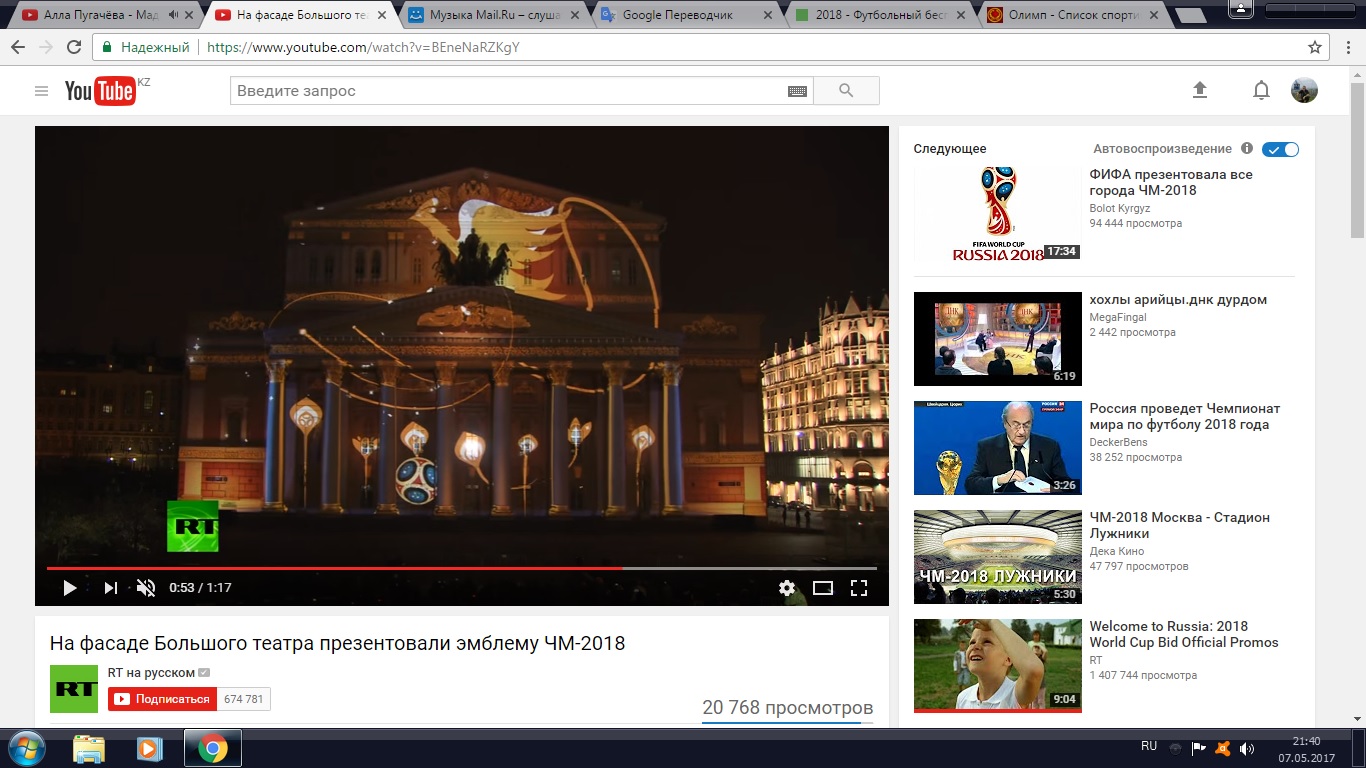Click the search input field
This screenshot has width=1366, height=768.
tap(508, 91)
